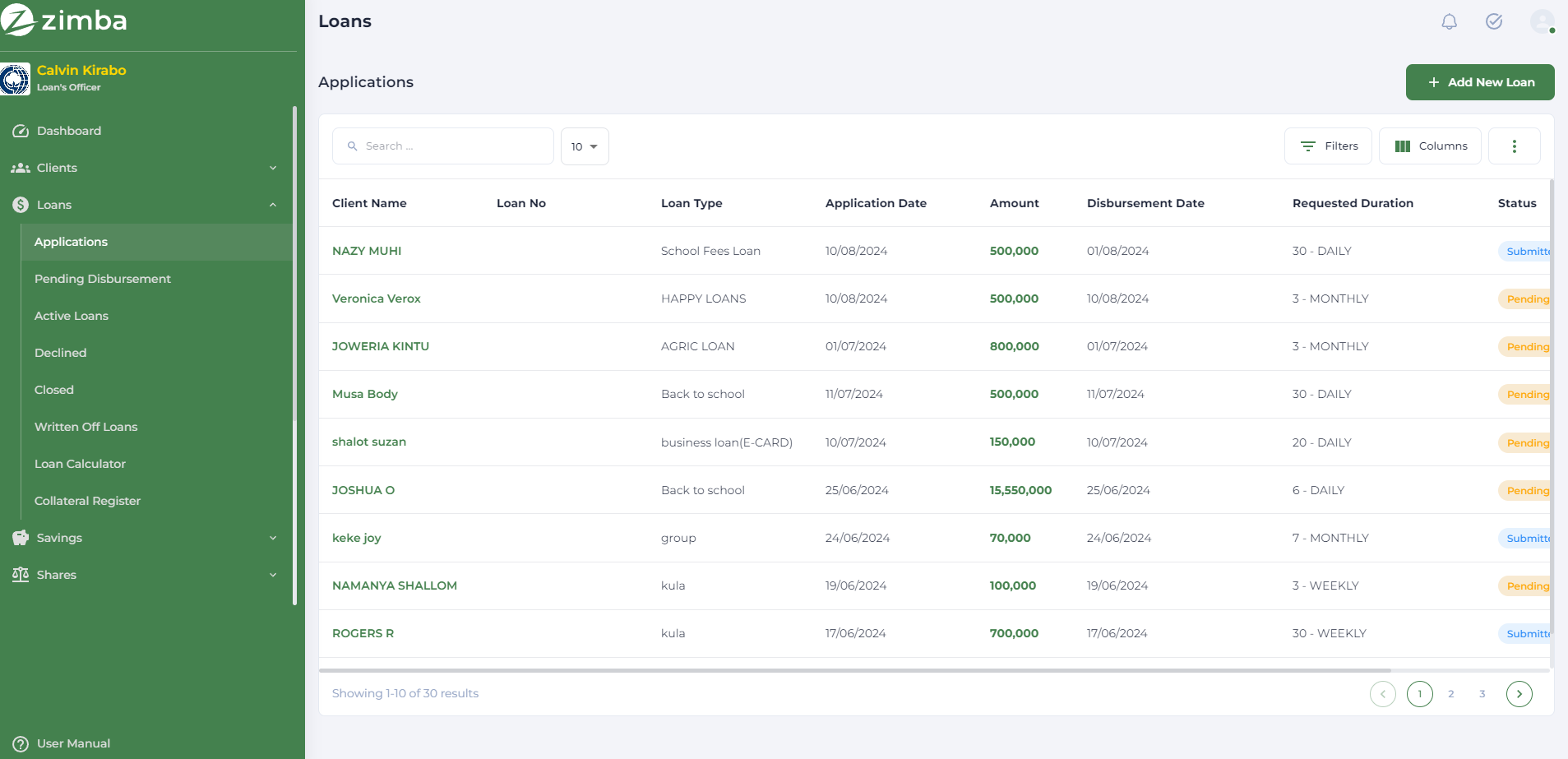The width and height of the screenshot is (1568, 759).
Task: Click the three-dot more options button
Action: pyautogui.click(x=1514, y=146)
